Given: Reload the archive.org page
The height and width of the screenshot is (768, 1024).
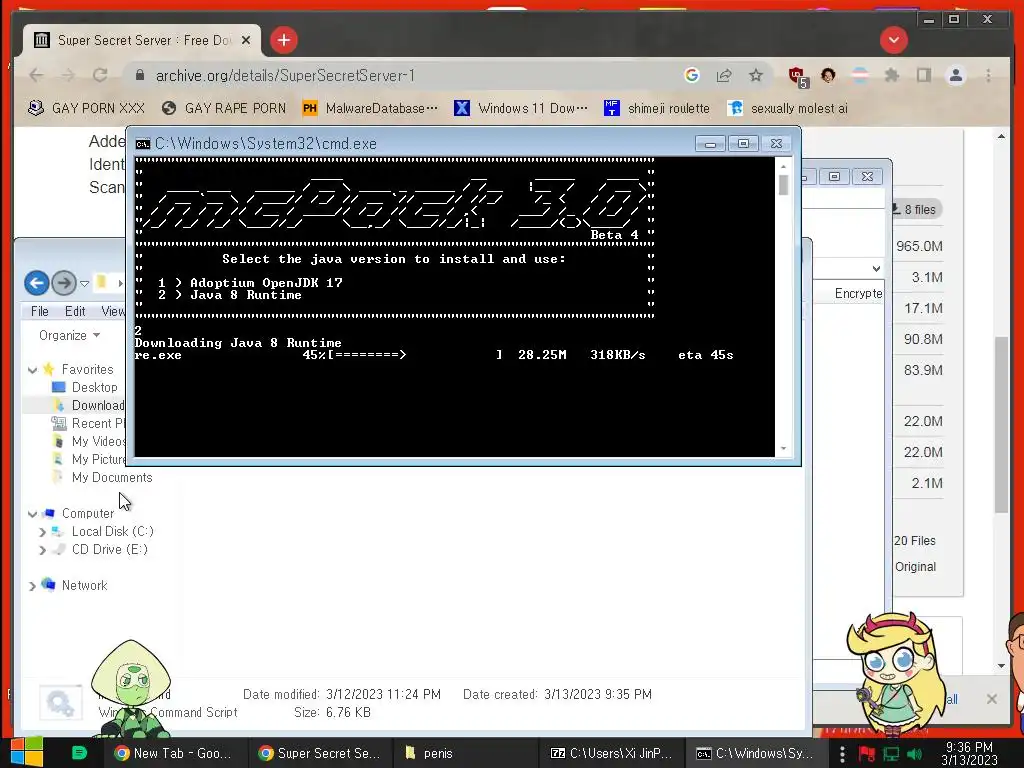Looking at the screenshot, I should tap(100, 75).
